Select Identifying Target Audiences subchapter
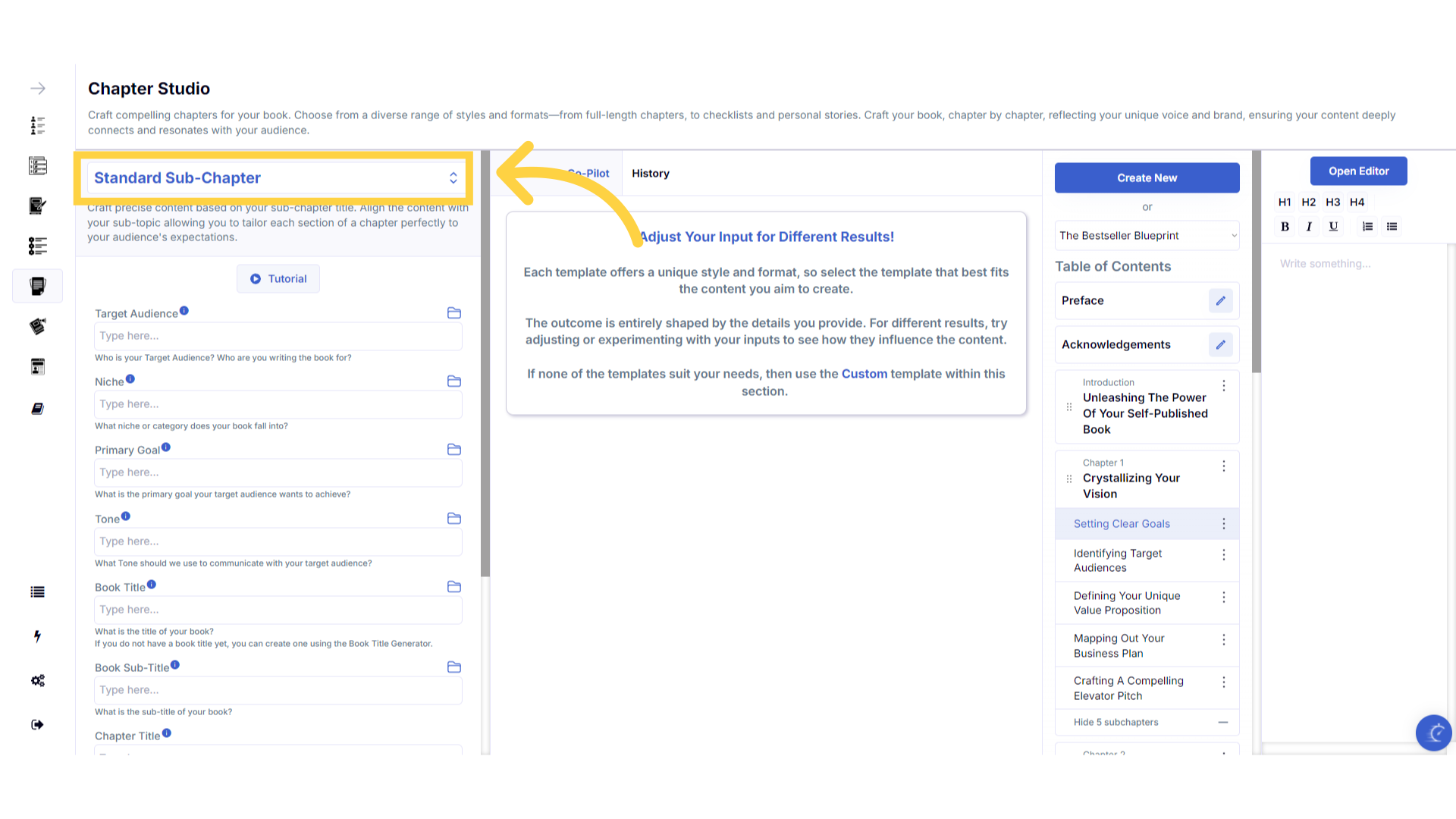The image size is (1456, 819). [1118, 560]
